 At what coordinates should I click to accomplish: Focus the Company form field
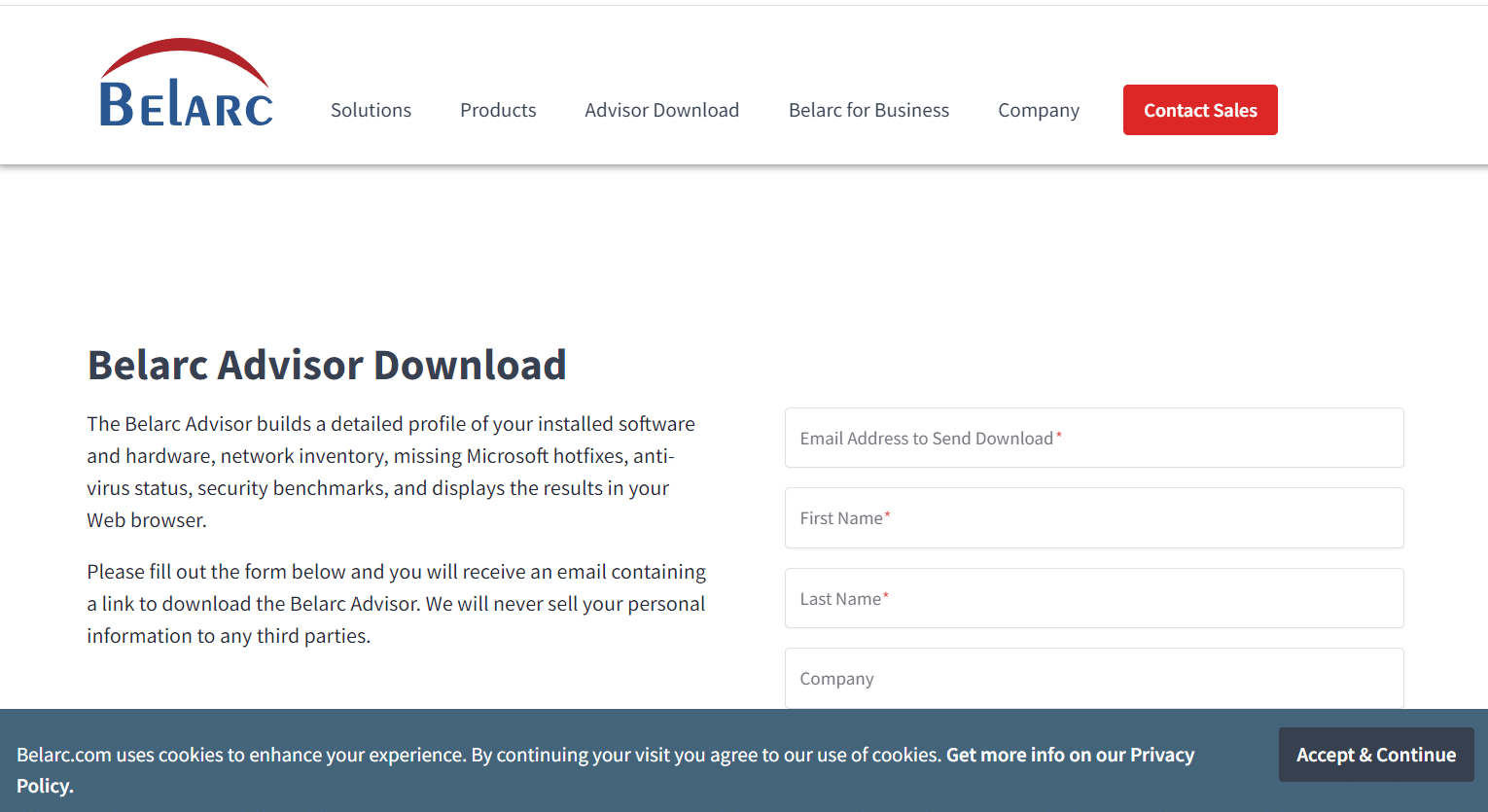point(1094,679)
